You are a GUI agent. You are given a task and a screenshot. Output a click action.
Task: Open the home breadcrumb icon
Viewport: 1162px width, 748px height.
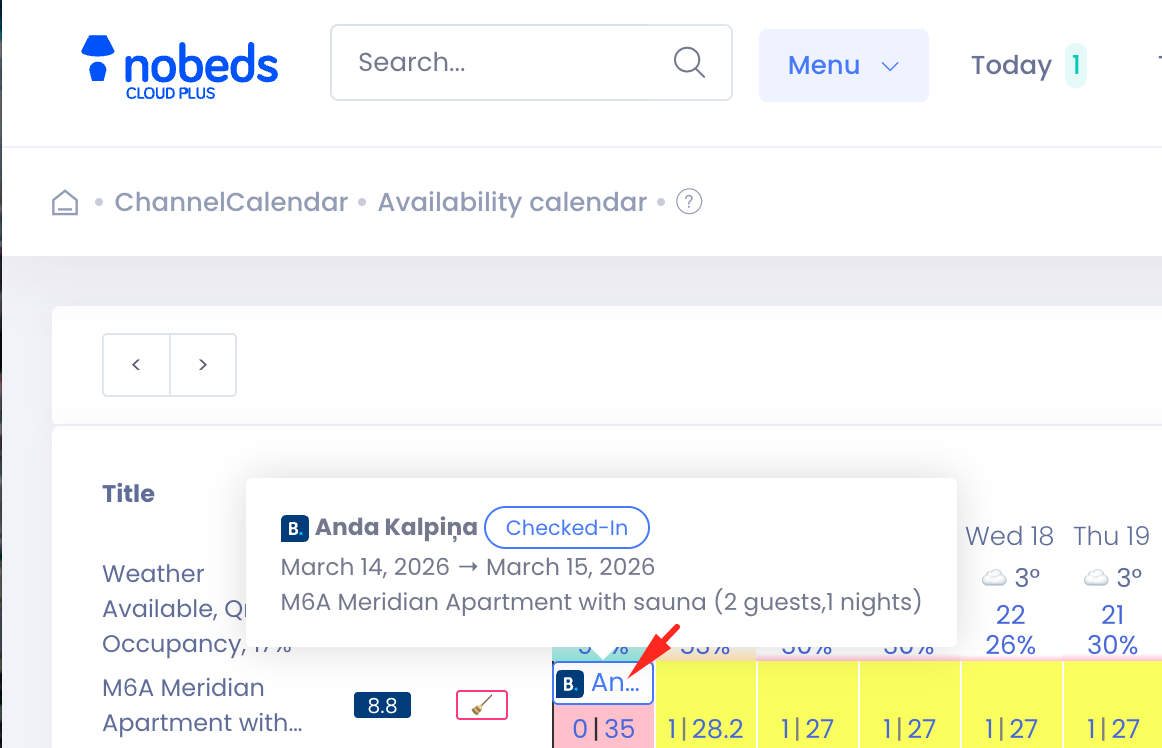(65, 203)
